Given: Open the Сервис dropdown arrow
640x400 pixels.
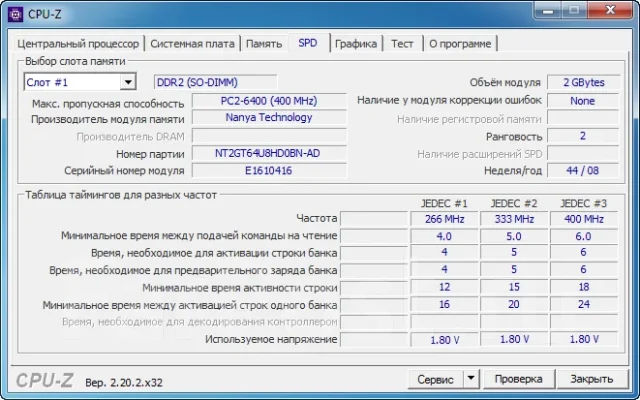Looking at the screenshot, I should pyautogui.click(x=471, y=379).
